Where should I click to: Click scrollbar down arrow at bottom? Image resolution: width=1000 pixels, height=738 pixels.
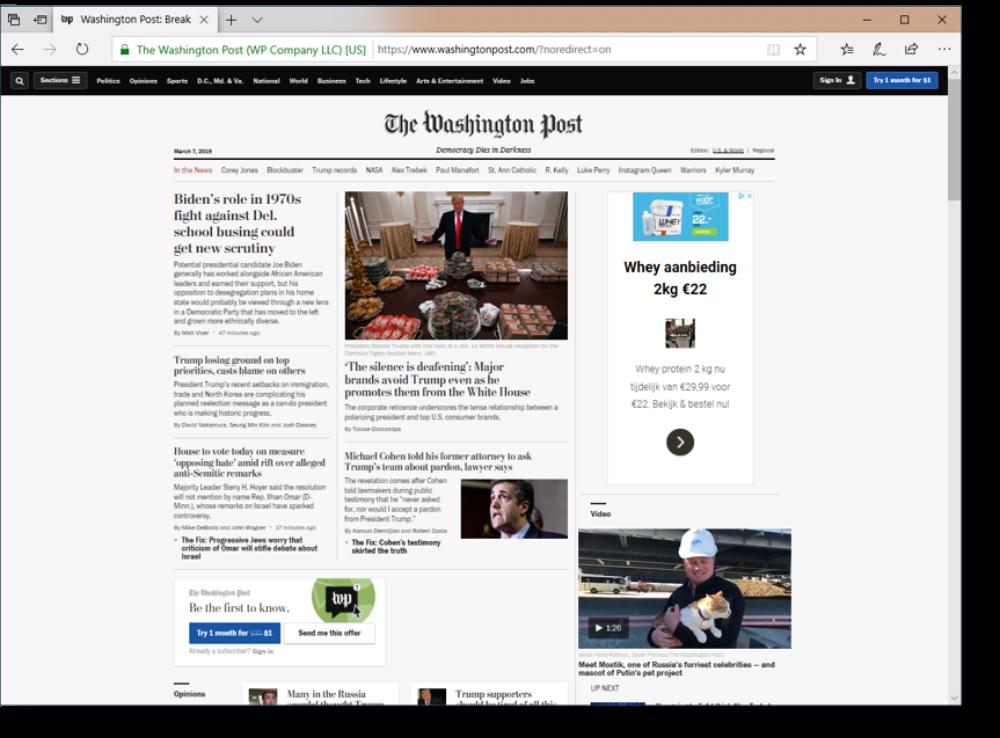[954, 698]
